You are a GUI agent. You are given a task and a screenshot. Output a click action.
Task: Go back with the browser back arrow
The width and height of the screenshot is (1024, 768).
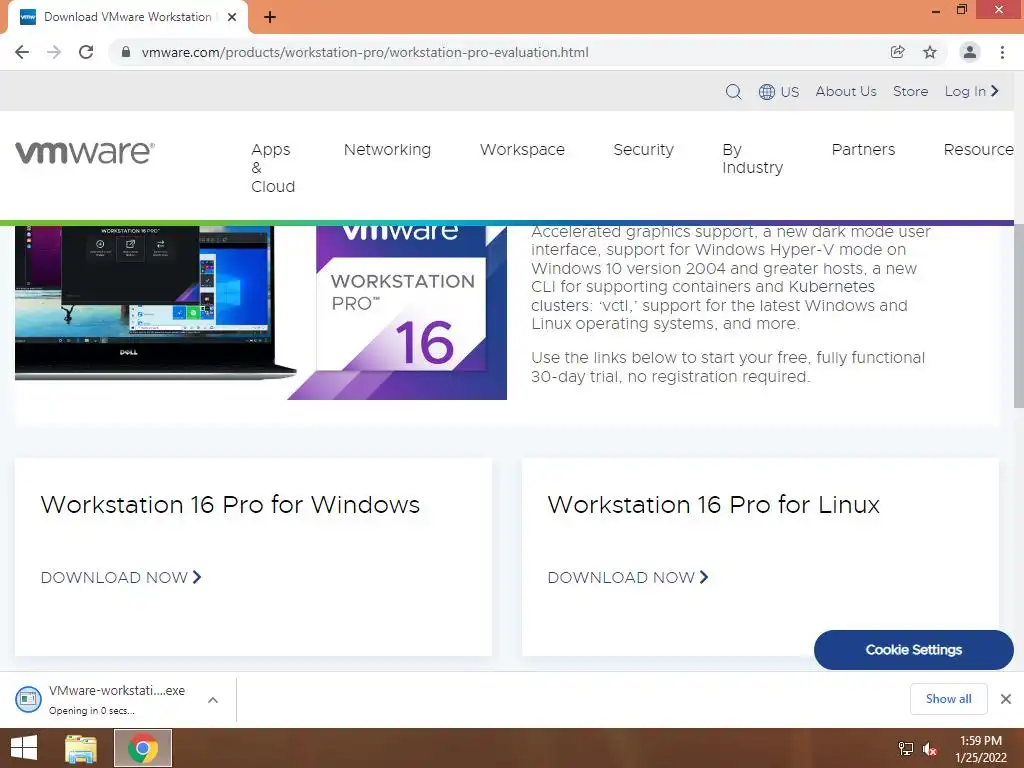pos(22,52)
